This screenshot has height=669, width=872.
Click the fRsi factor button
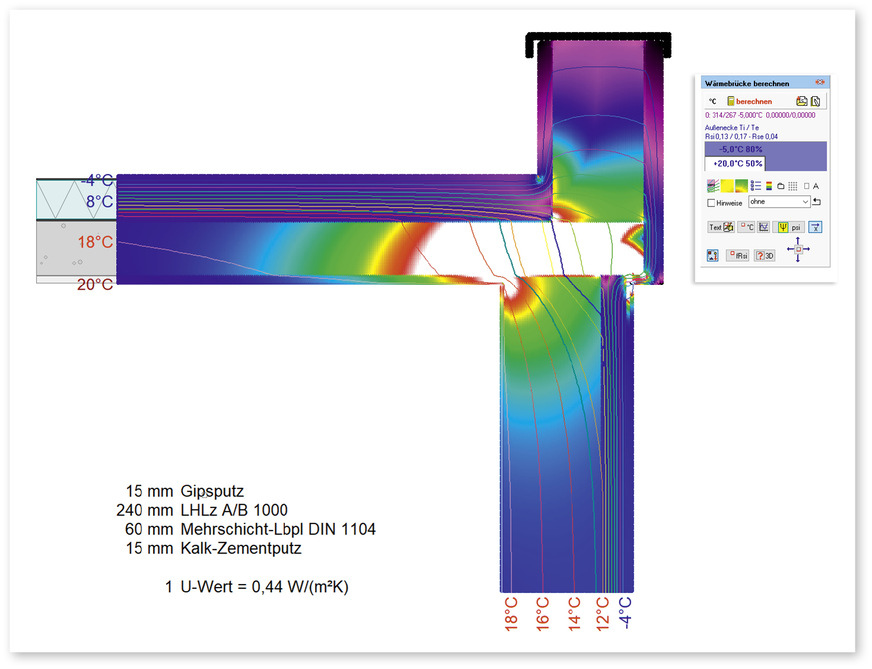(x=739, y=255)
